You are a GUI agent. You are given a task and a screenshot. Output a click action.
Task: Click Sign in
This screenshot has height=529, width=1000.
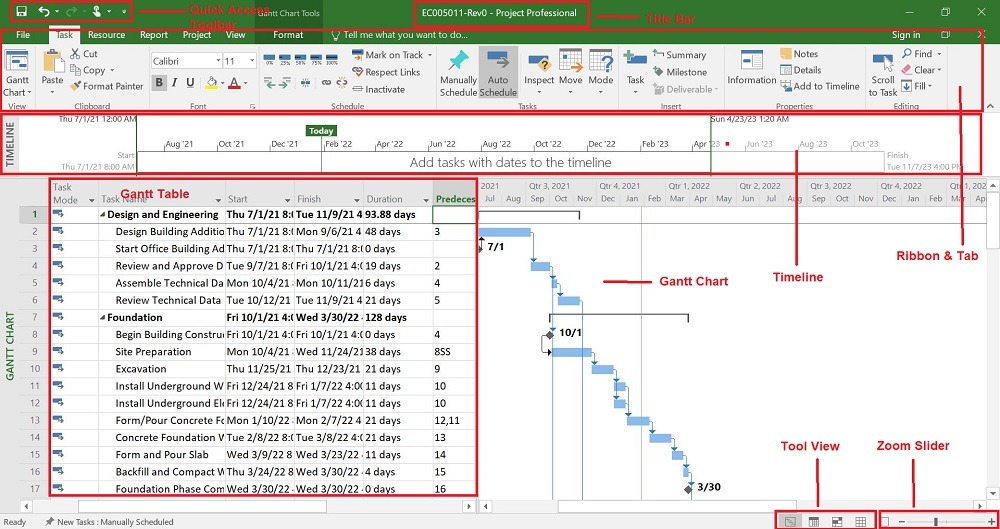906,35
